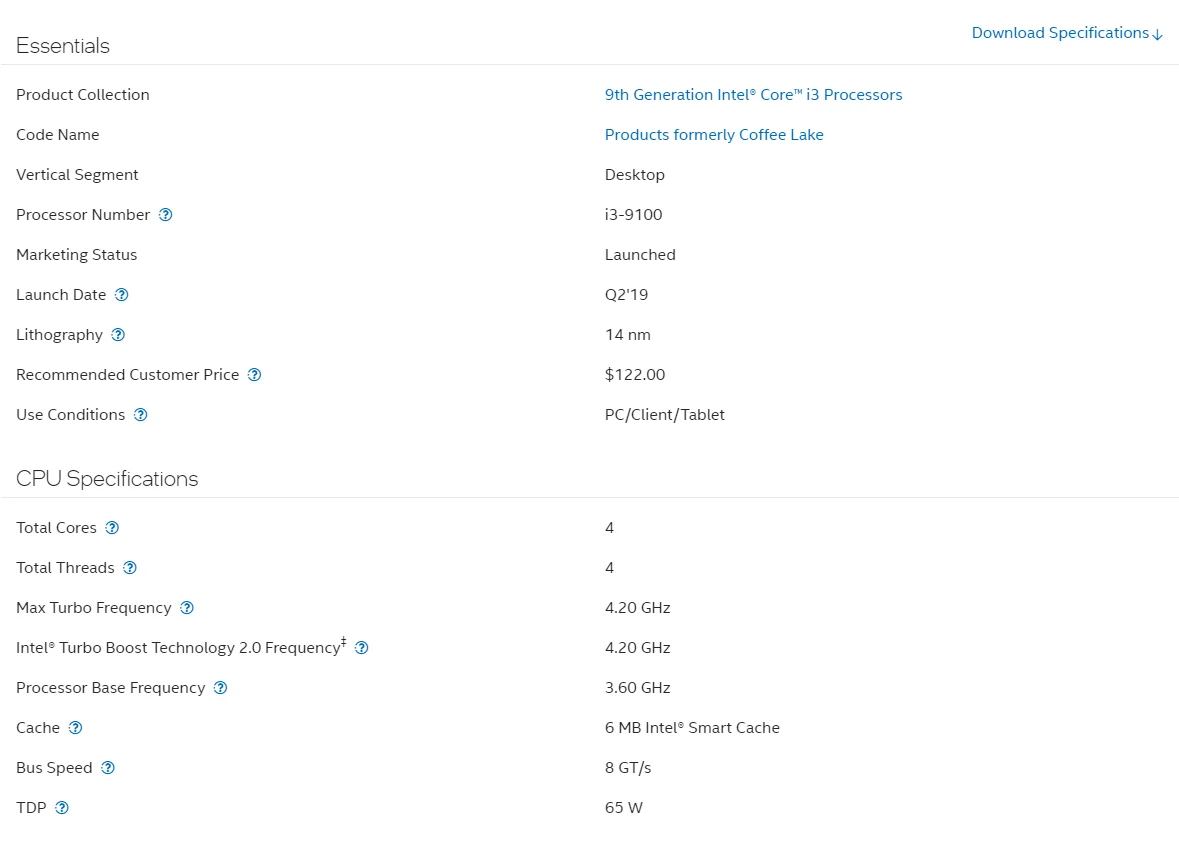This screenshot has width=1179, height=841.
Task: Click the Cache help question mark icon
Action: click(75, 728)
